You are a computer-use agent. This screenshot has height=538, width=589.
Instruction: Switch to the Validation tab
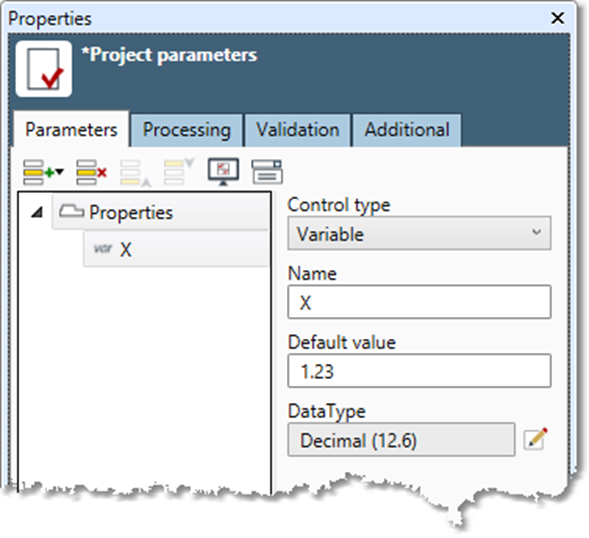298,130
